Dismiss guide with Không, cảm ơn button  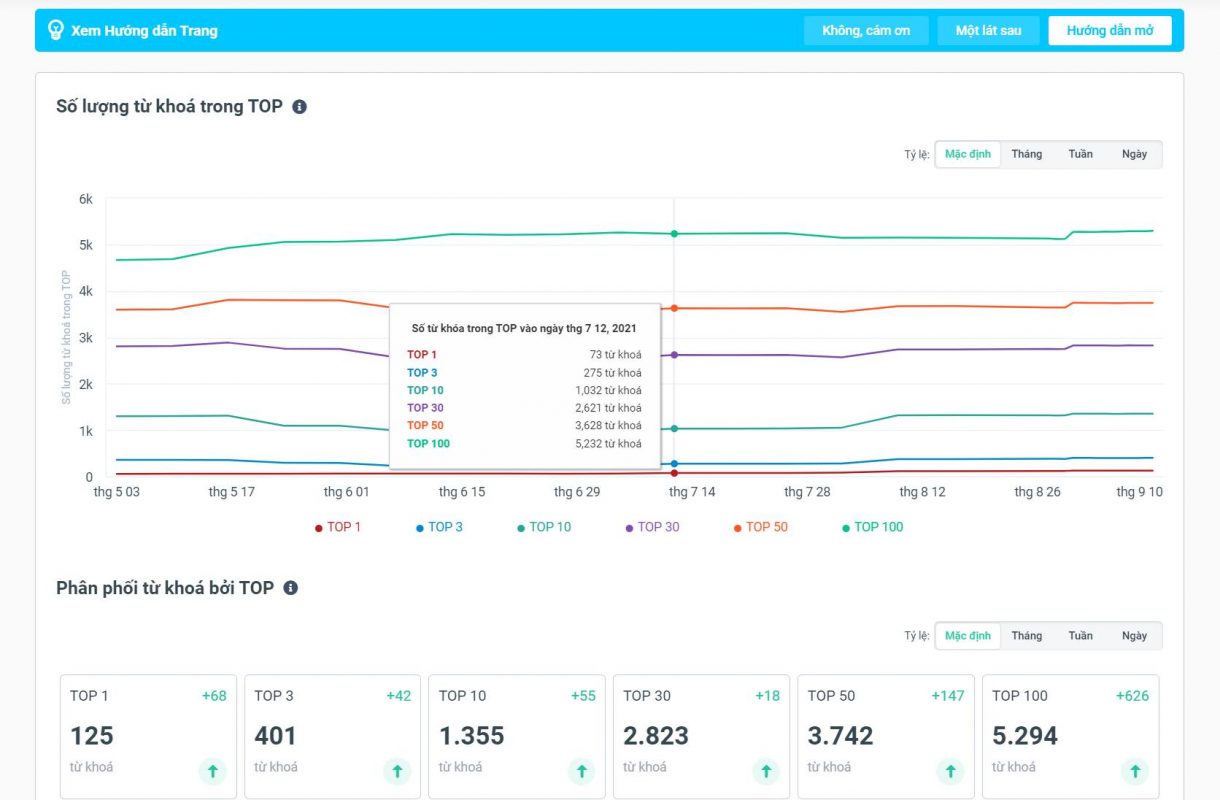pyautogui.click(x=866, y=30)
